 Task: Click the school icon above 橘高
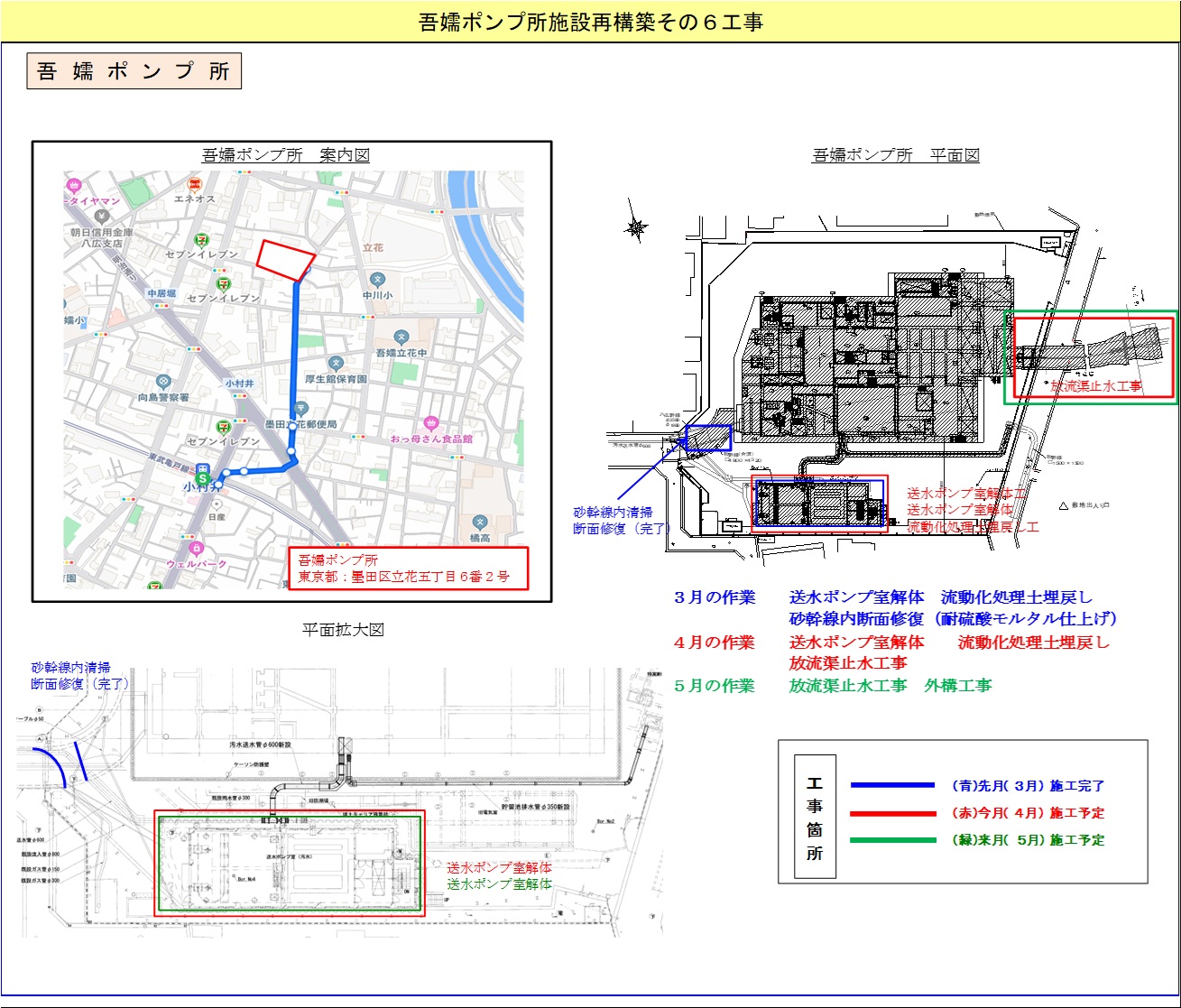(479, 522)
